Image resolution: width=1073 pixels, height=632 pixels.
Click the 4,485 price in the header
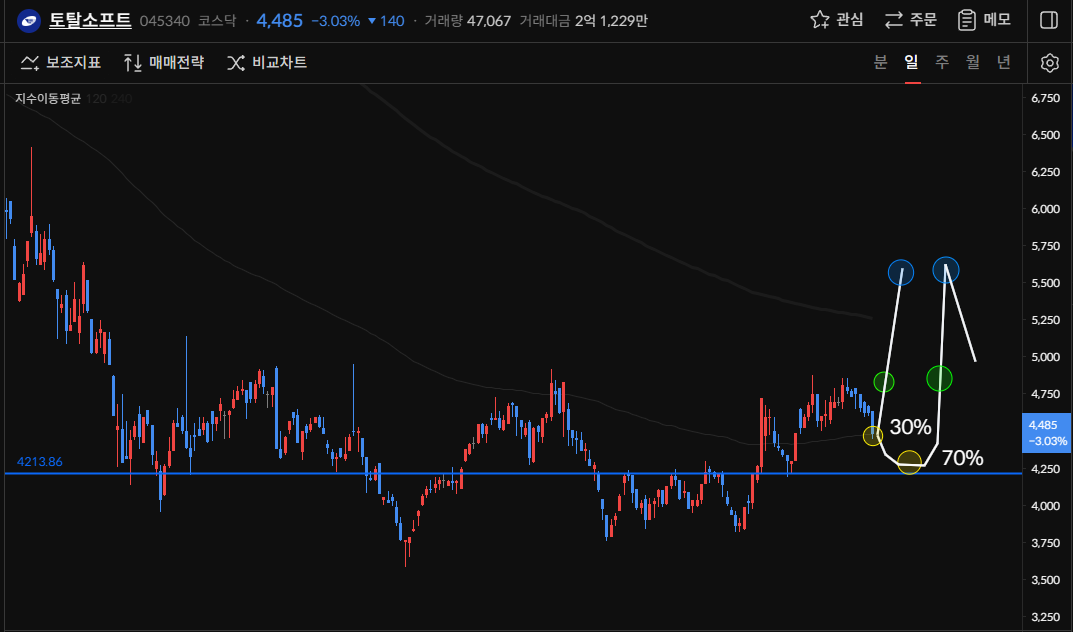coord(280,21)
